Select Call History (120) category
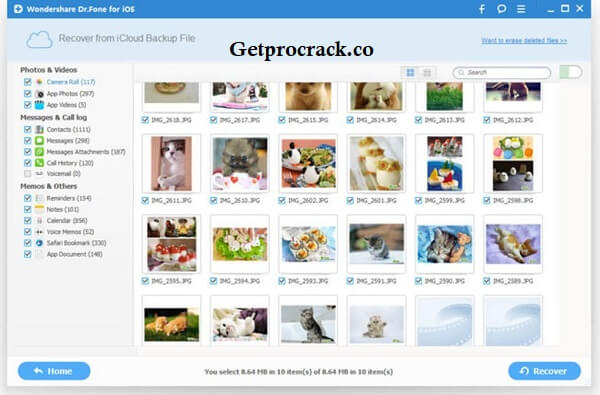600x395 pixels. 70,163
